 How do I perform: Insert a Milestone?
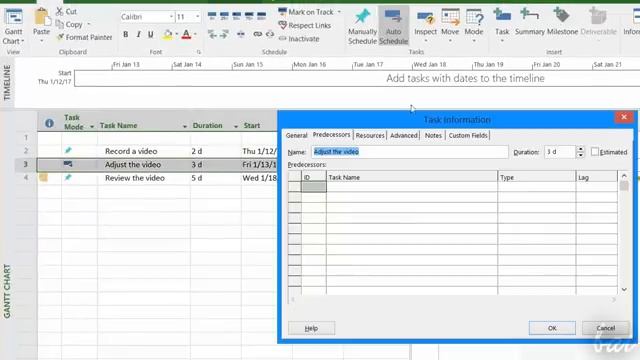[562, 22]
